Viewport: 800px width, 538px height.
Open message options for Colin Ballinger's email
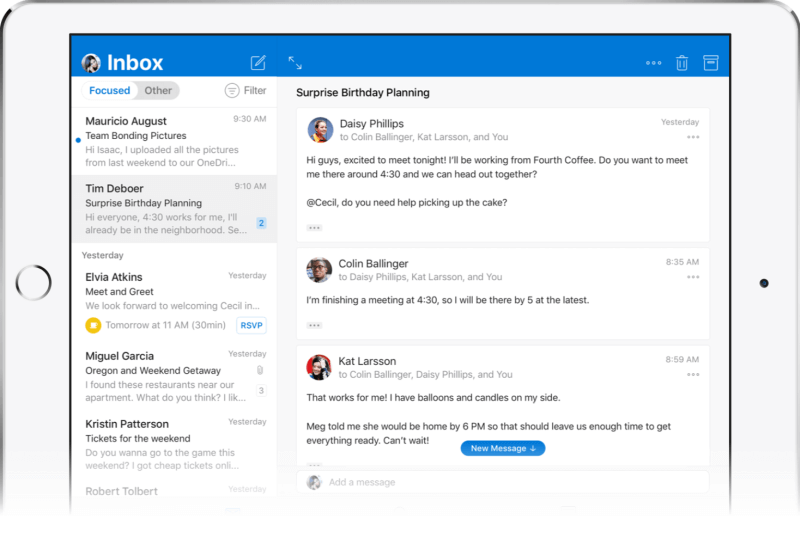coord(693,277)
